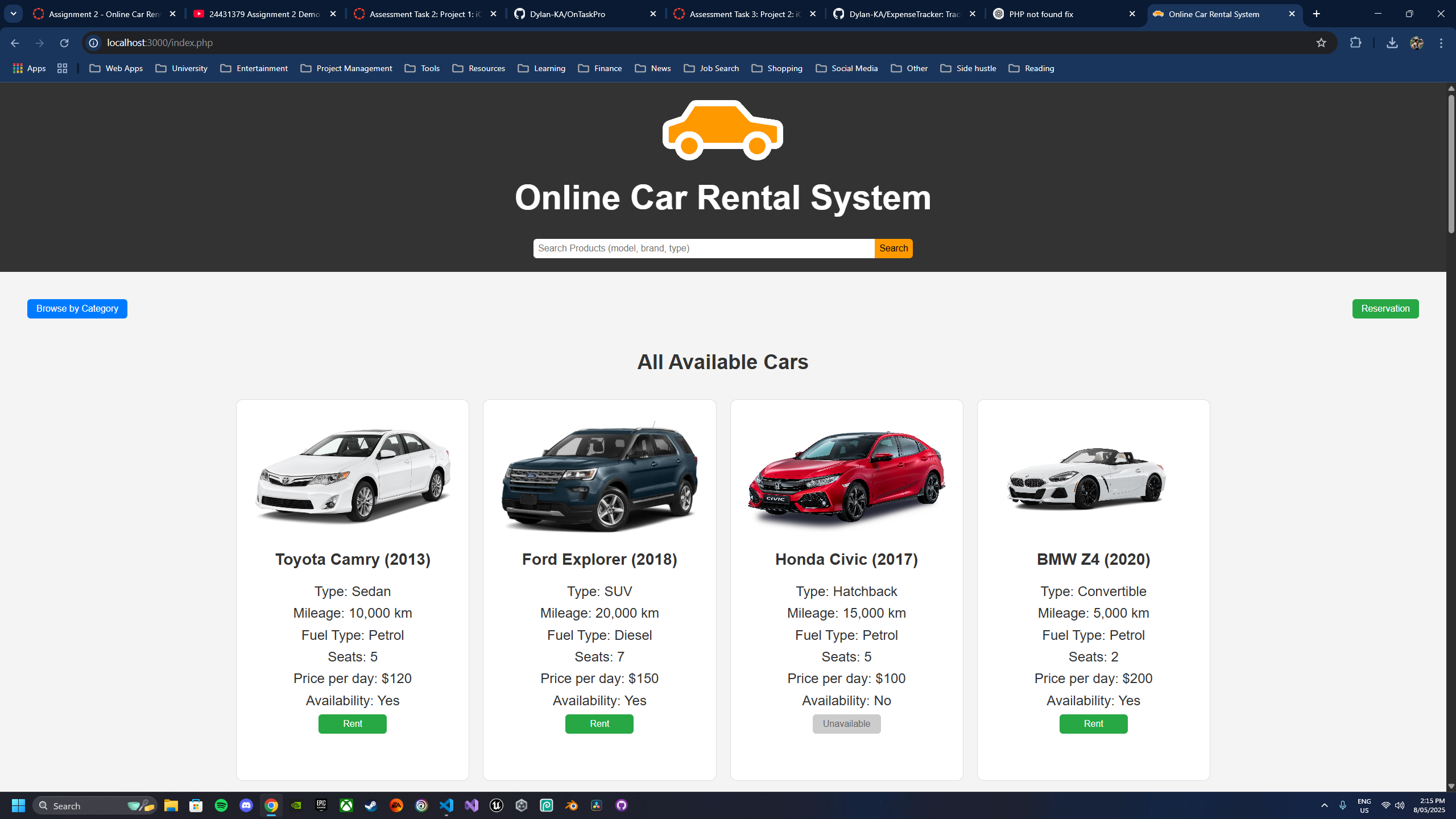This screenshot has width=1456, height=819.
Task: Rent the Ford Explorer (2018)
Action: click(x=599, y=724)
